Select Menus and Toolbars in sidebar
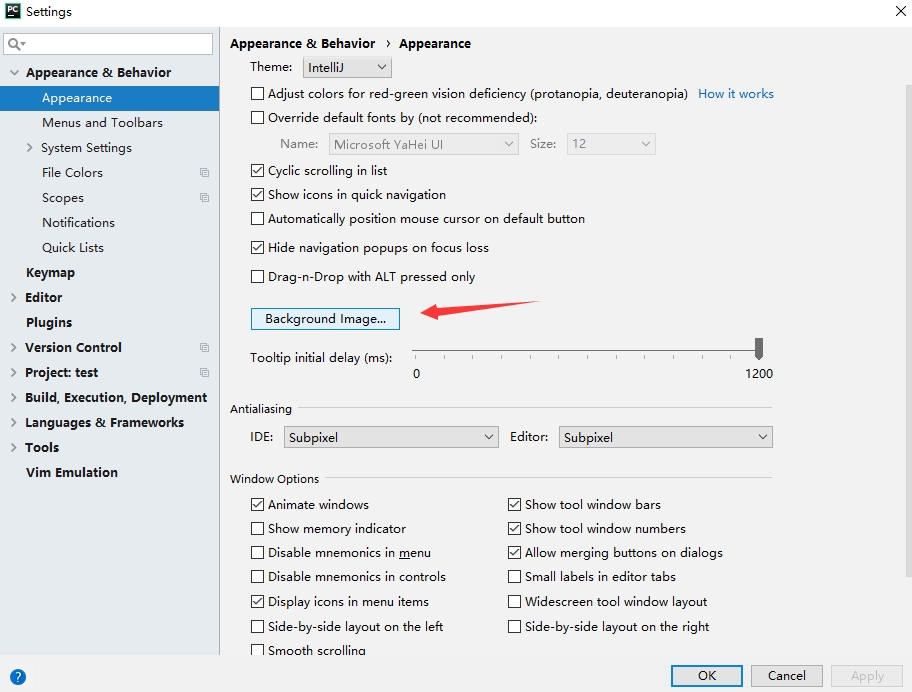912x692 pixels. click(x=102, y=123)
